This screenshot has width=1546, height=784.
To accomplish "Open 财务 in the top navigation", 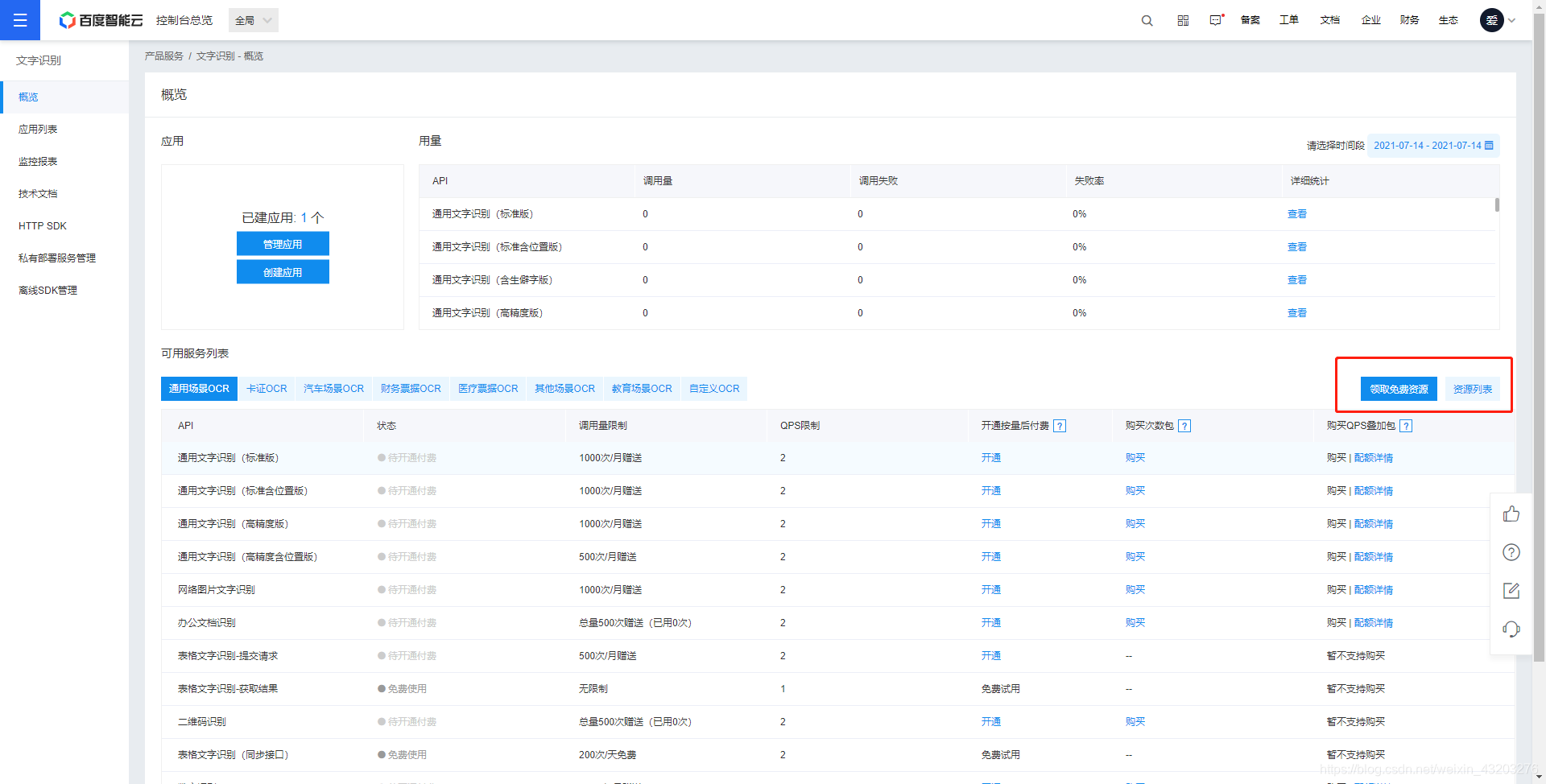I will click(x=1410, y=20).
